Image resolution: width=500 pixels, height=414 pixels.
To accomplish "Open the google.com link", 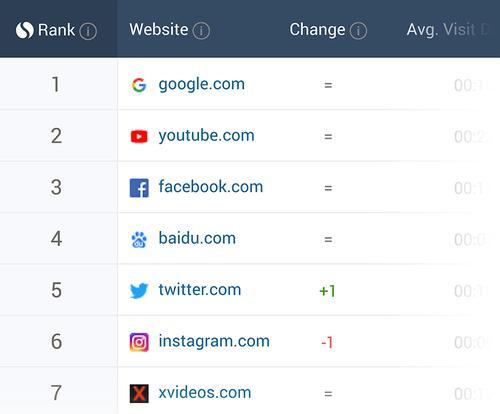I will point(202,84).
